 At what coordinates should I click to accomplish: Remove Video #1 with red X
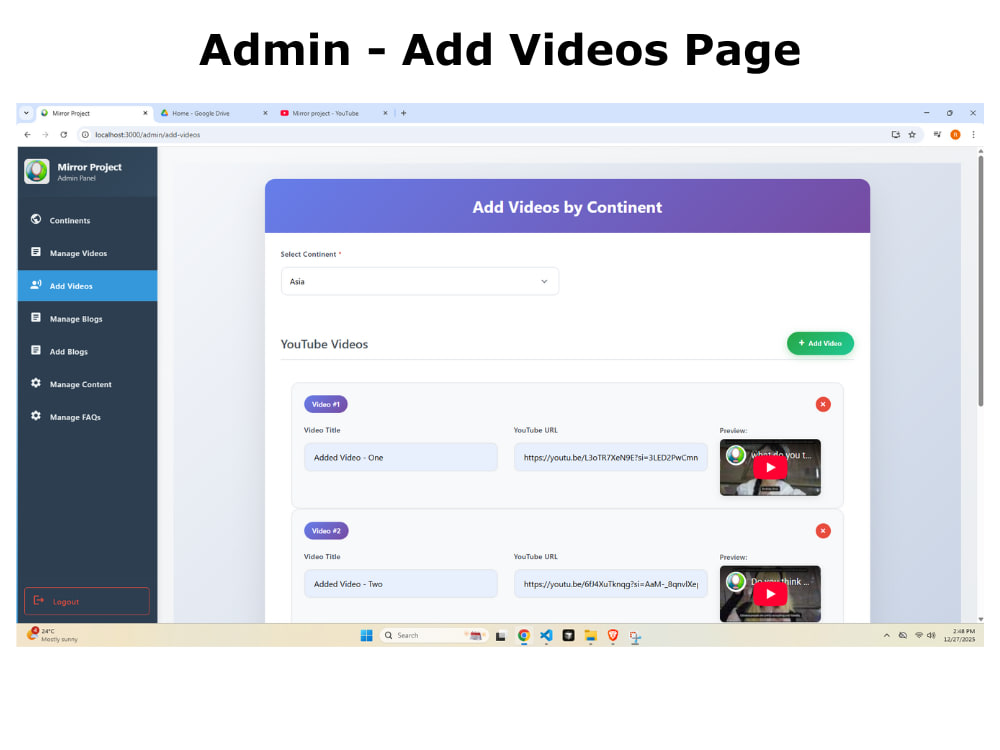tap(823, 404)
